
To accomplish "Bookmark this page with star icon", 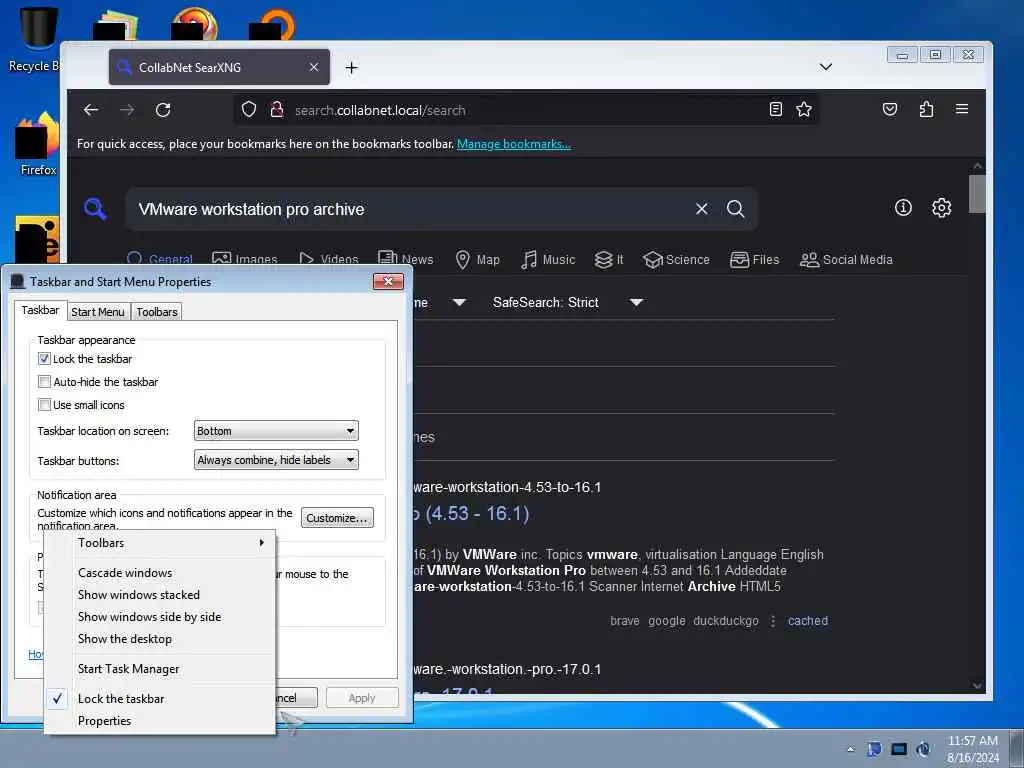I will click(x=804, y=109).
